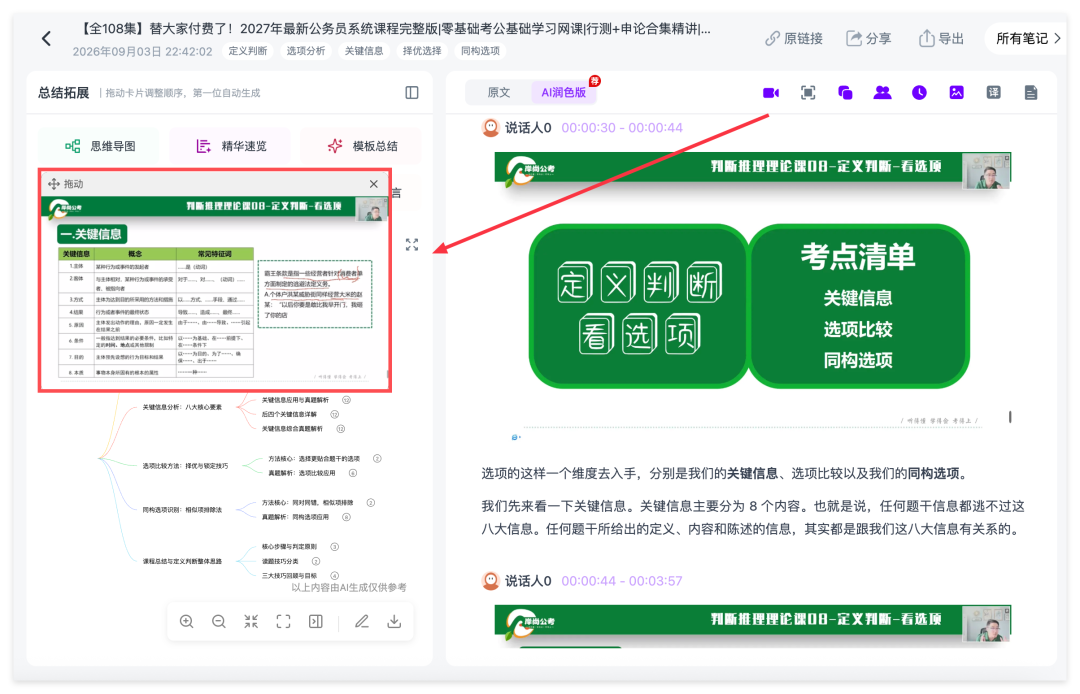
Task: Download the mind map
Action: click(394, 622)
